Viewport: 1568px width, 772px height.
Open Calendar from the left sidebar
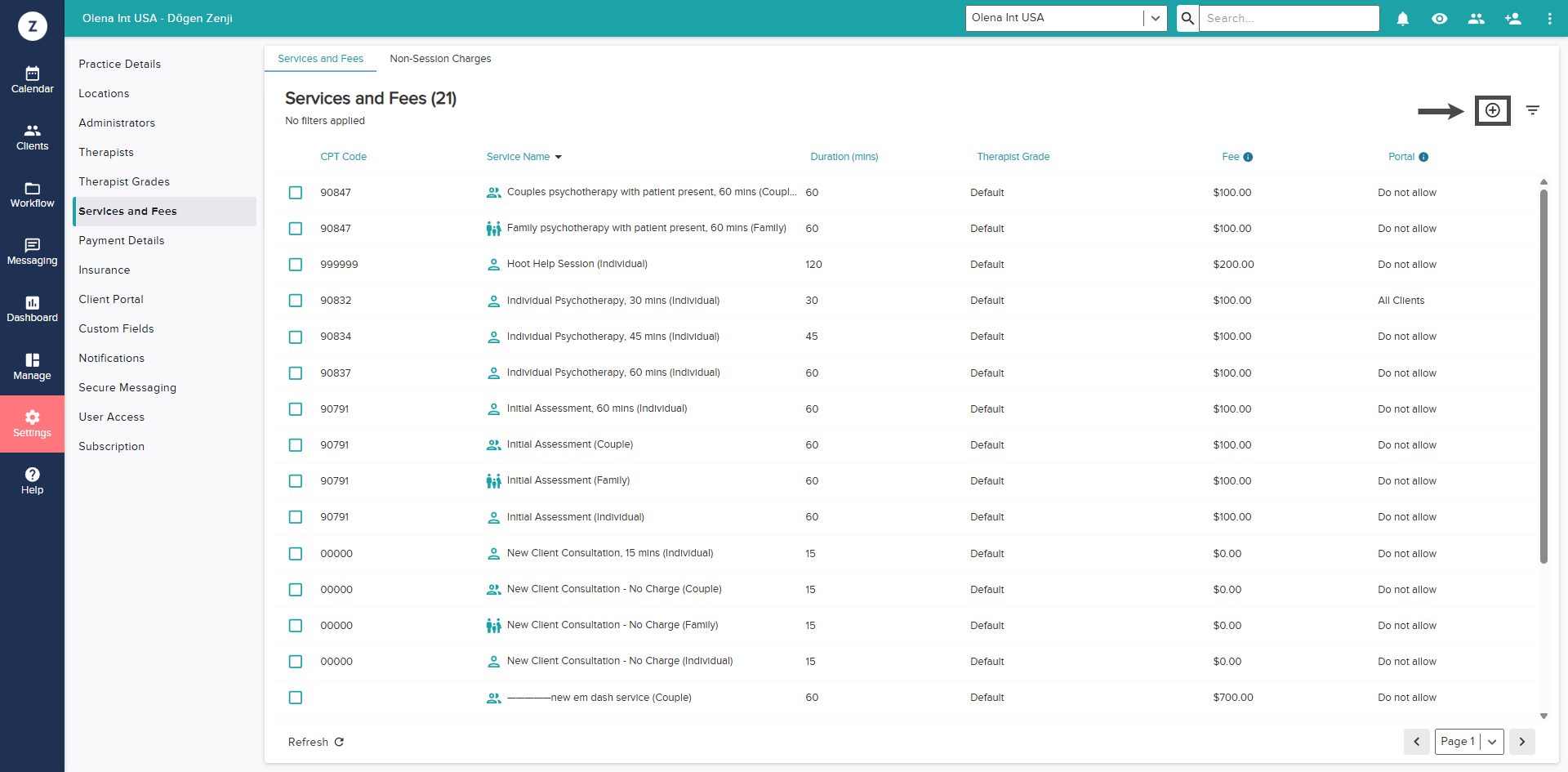[x=32, y=80]
